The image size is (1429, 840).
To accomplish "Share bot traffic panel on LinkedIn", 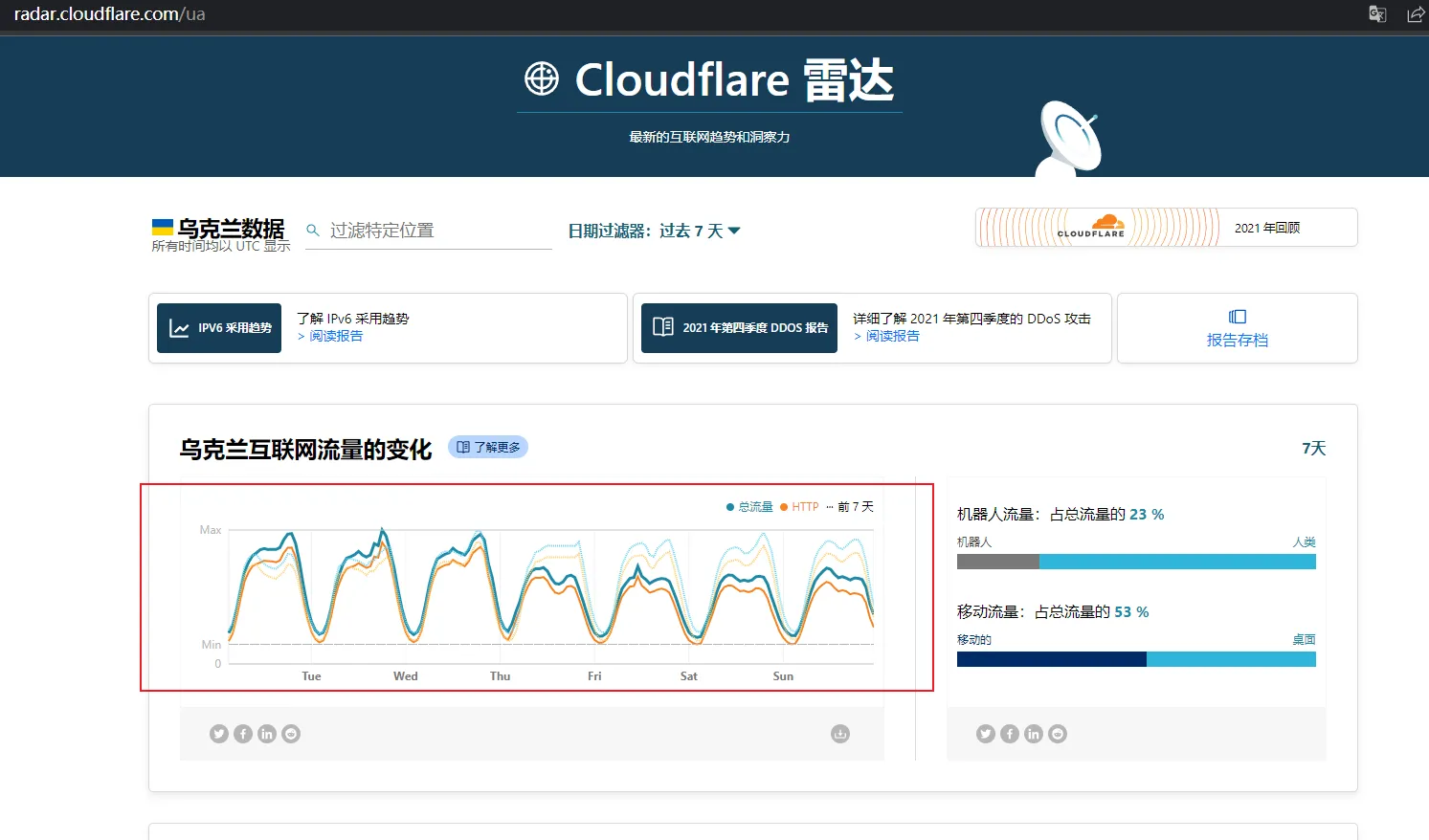I will click(1034, 734).
